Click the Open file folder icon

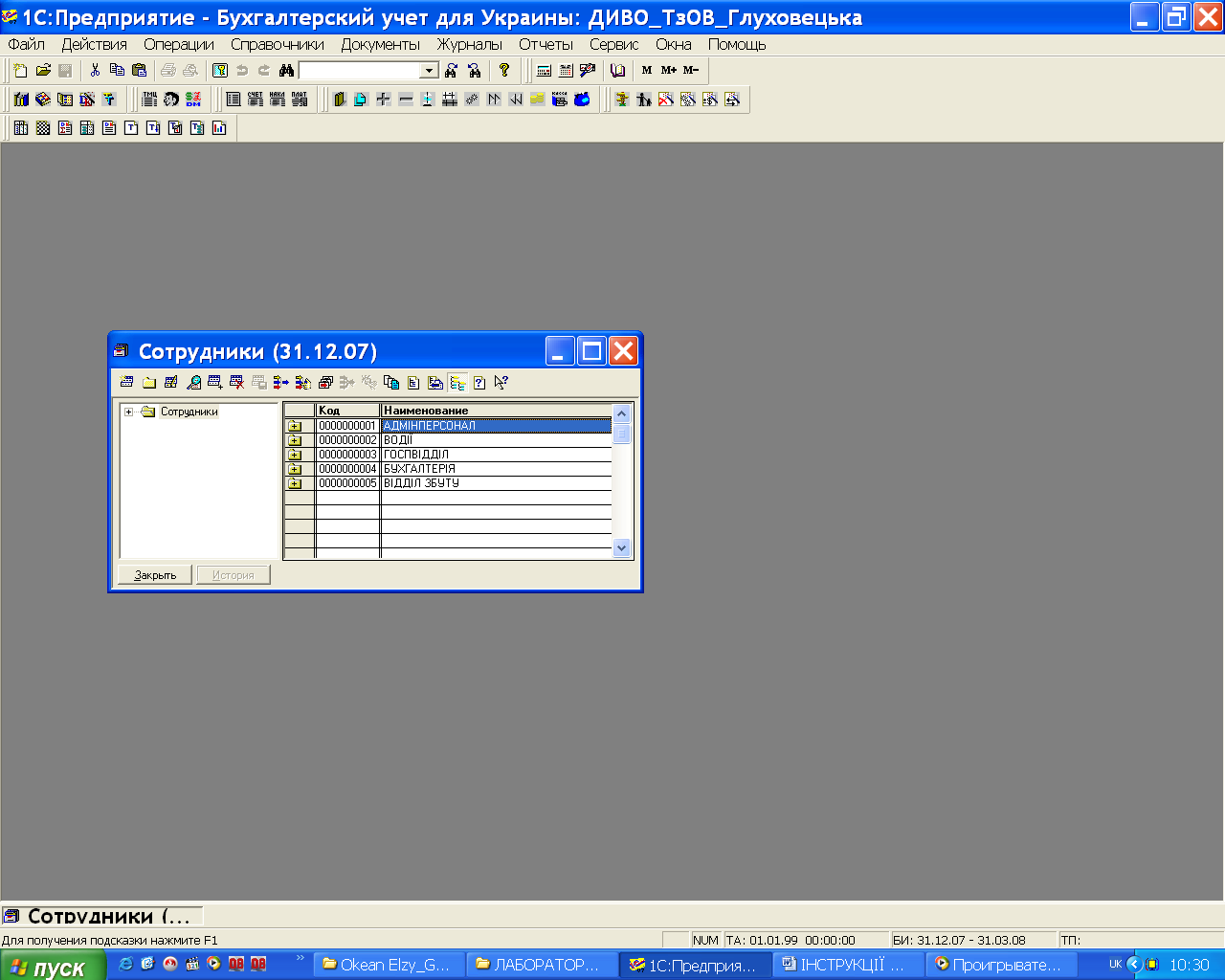pos(43,70)
